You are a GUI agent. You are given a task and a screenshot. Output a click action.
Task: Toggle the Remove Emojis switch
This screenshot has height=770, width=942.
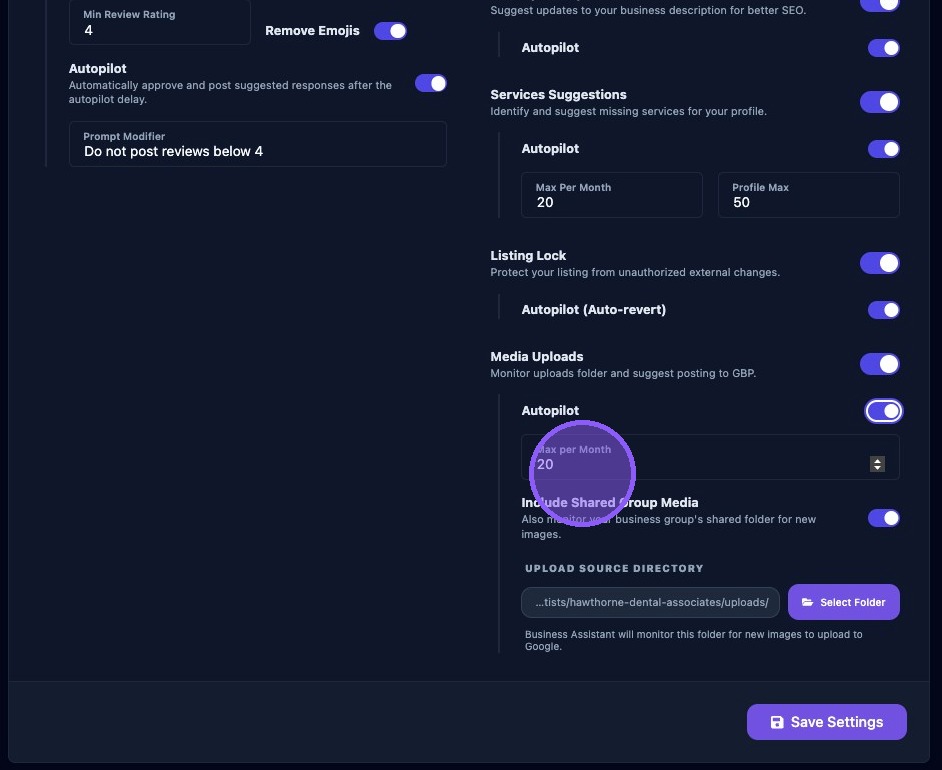pos(390,31)
